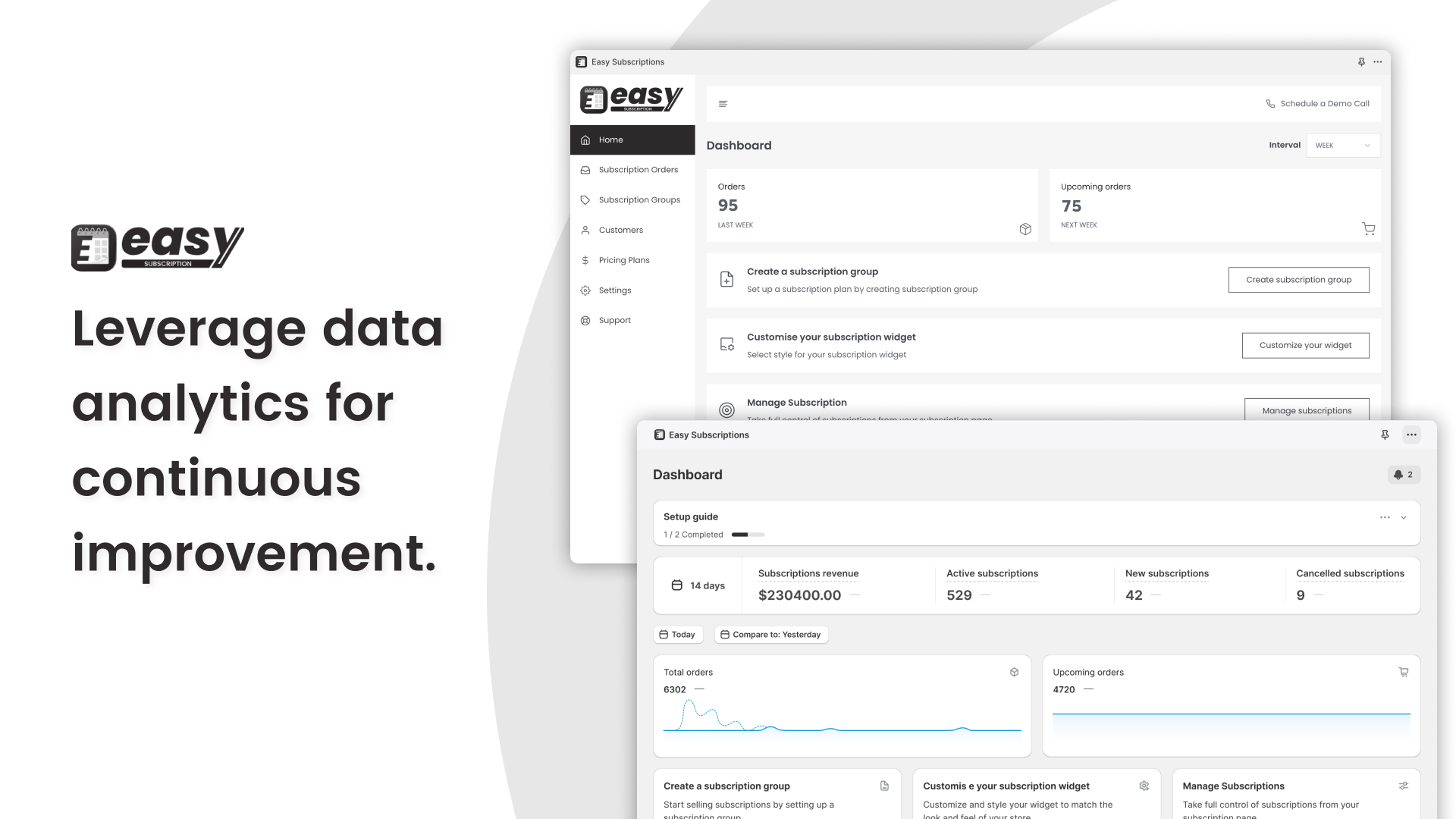1456x819 pixels.
Task: Click the Subscription Orders inbox icon
Action: coord(585,170)
